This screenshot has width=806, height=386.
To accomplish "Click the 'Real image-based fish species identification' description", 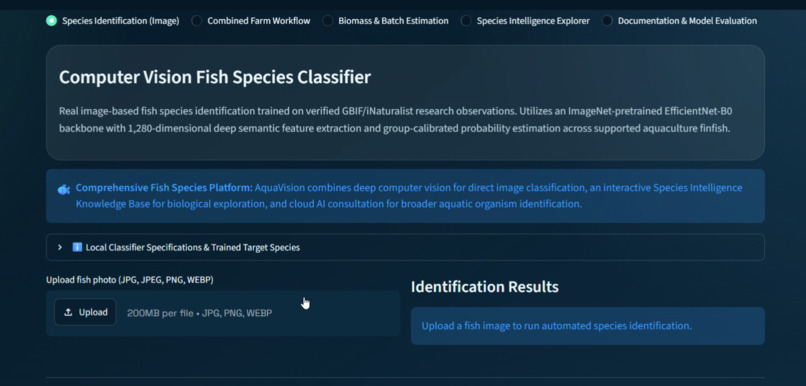I will (x=395, y=120).
